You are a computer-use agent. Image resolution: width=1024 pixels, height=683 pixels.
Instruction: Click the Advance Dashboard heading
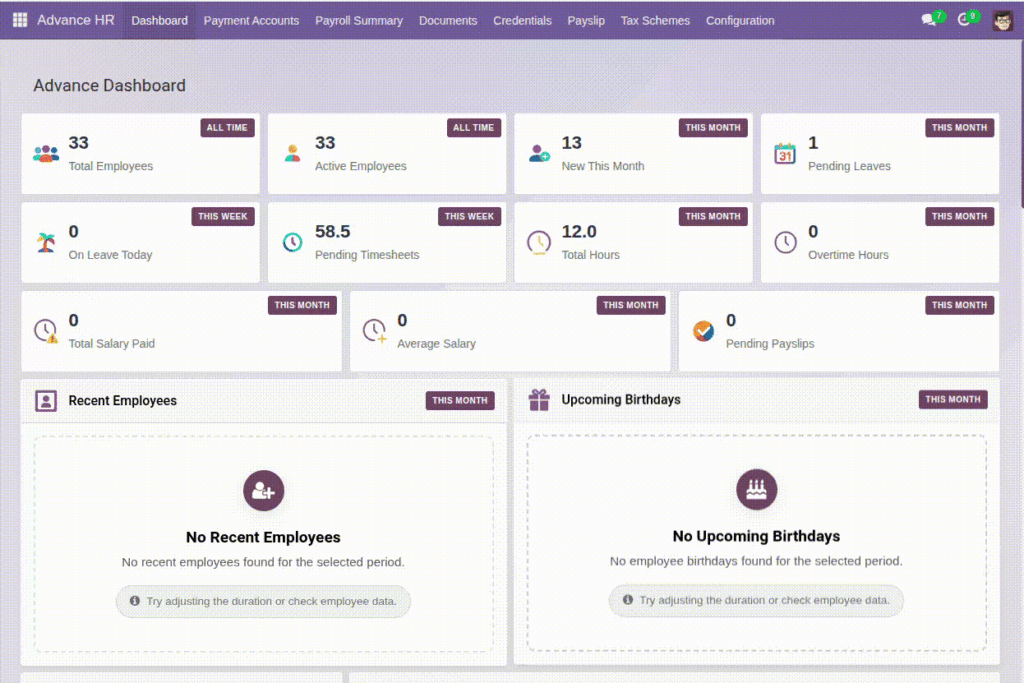(110, 86)
